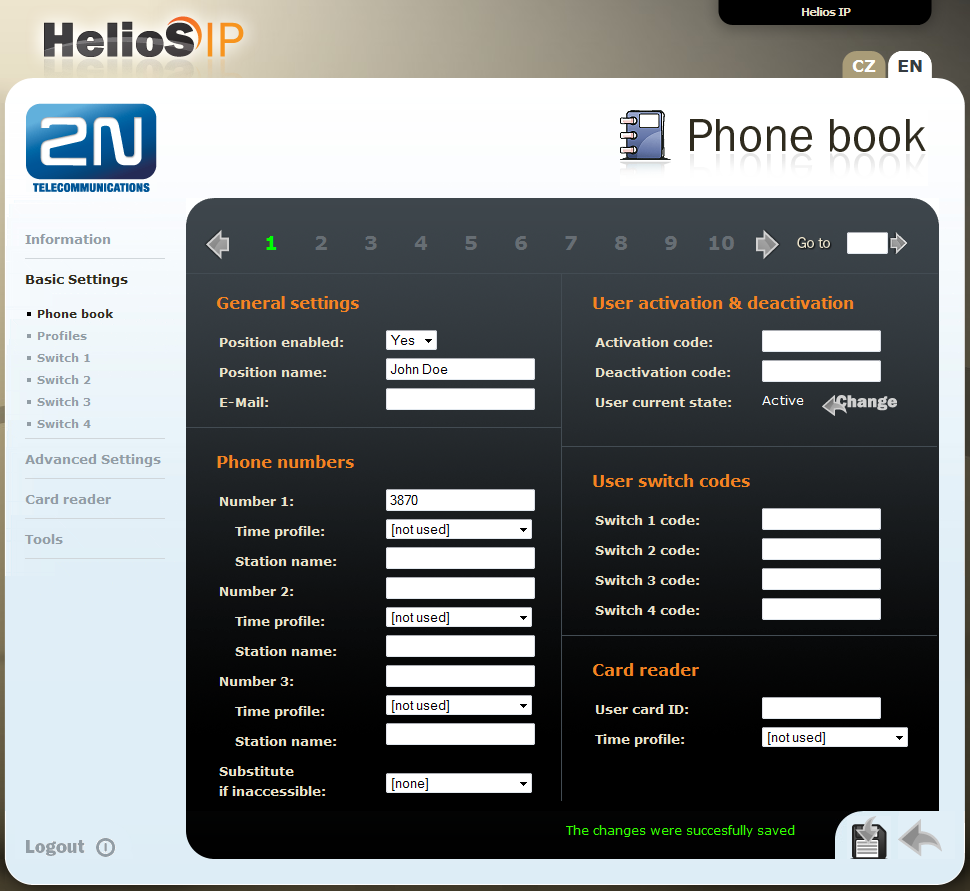Select Profiles in the sidebar
The height and width of the screenshot is (891, 970).
coord(62,336)
